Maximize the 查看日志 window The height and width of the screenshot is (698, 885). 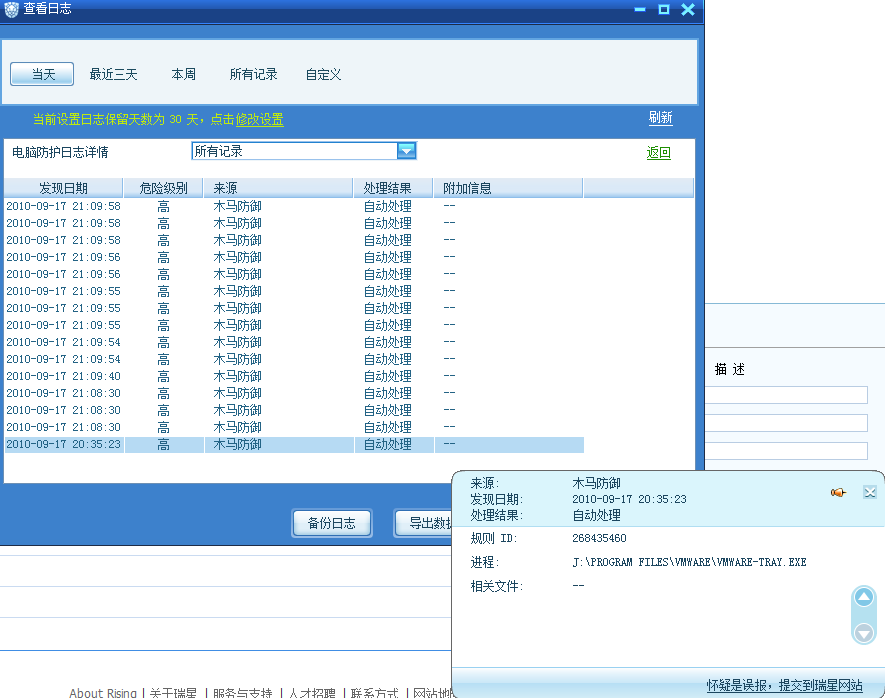(x=663, y=9)
